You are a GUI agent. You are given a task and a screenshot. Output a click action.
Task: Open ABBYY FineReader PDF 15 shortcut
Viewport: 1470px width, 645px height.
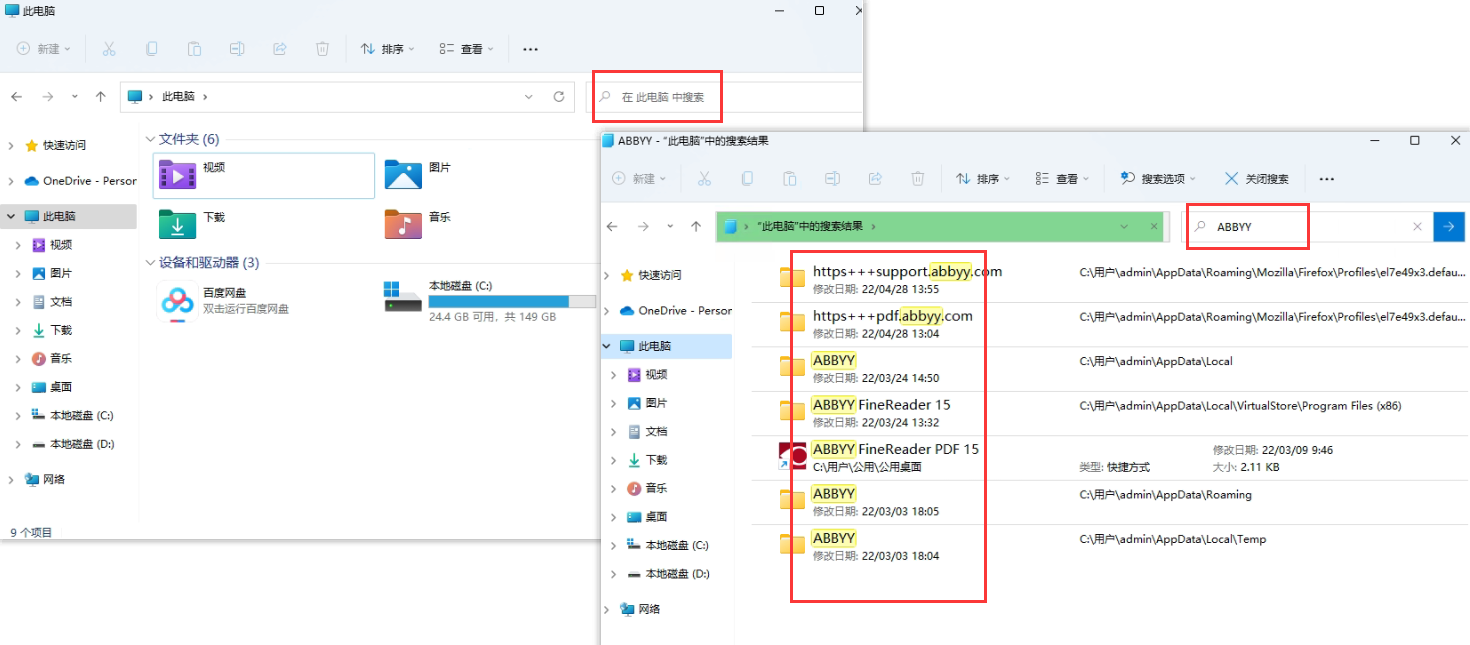[895, 449]
